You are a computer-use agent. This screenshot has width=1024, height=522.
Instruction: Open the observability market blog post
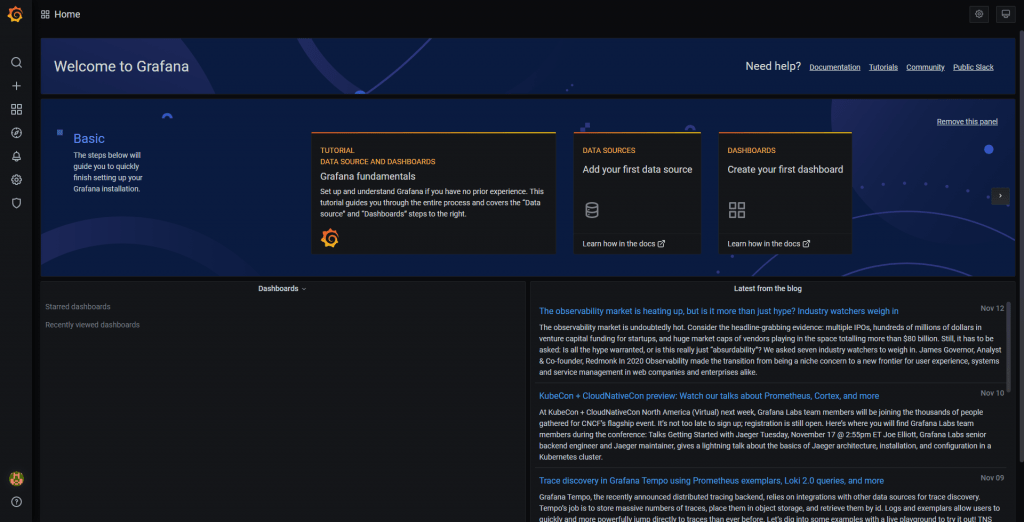point(718,311)
